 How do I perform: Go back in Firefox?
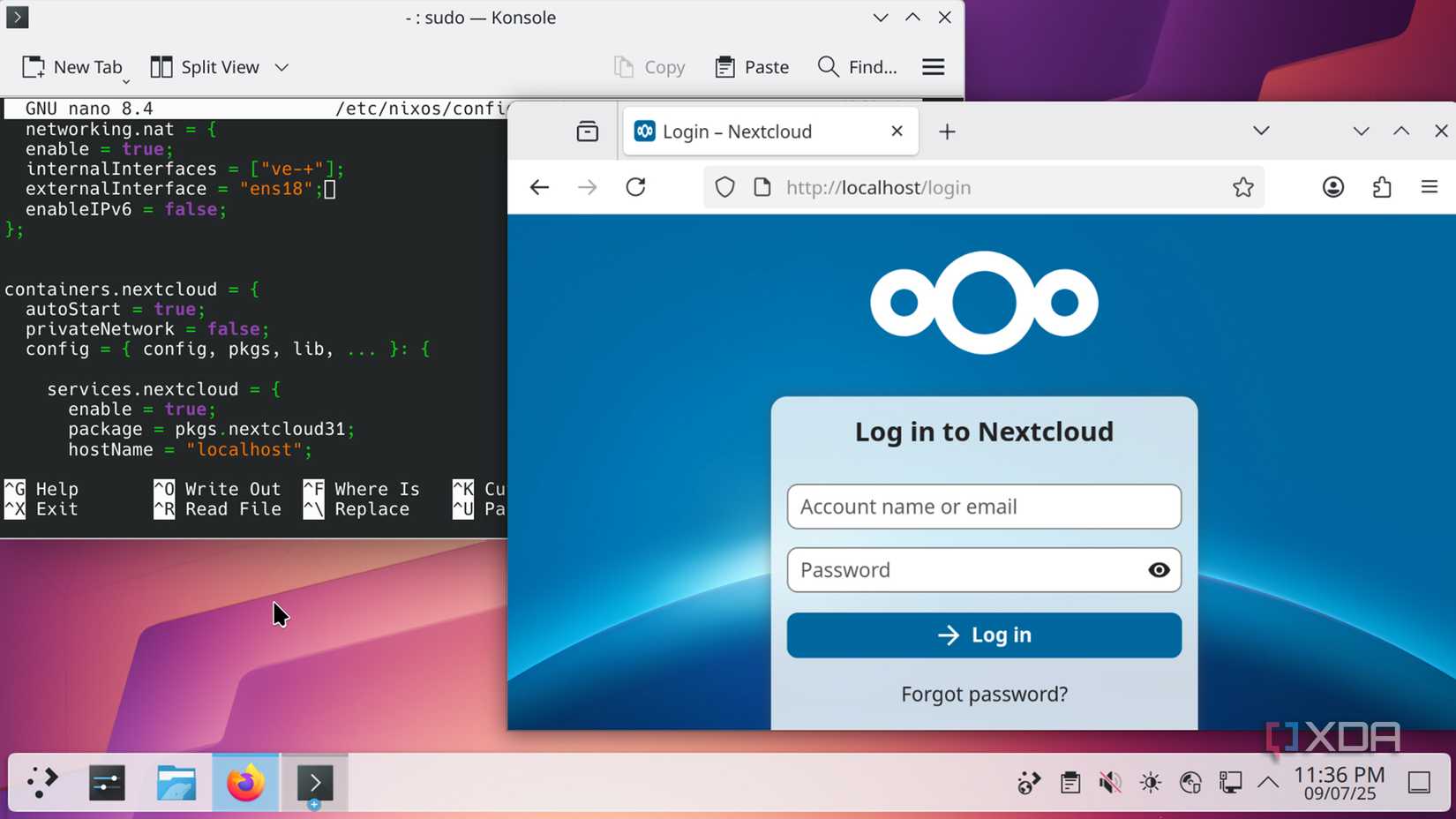pyautogui.click(x=539, y=187)
